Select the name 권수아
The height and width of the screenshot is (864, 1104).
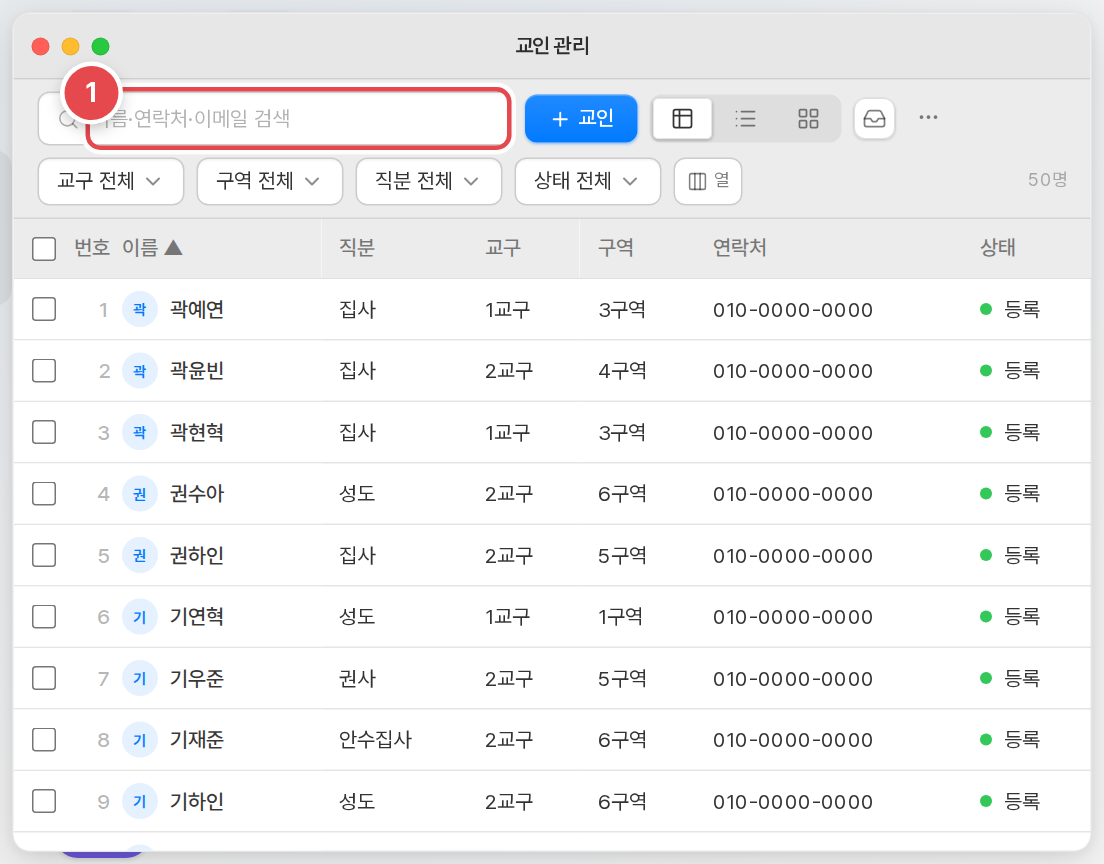[x=197, y=494]
